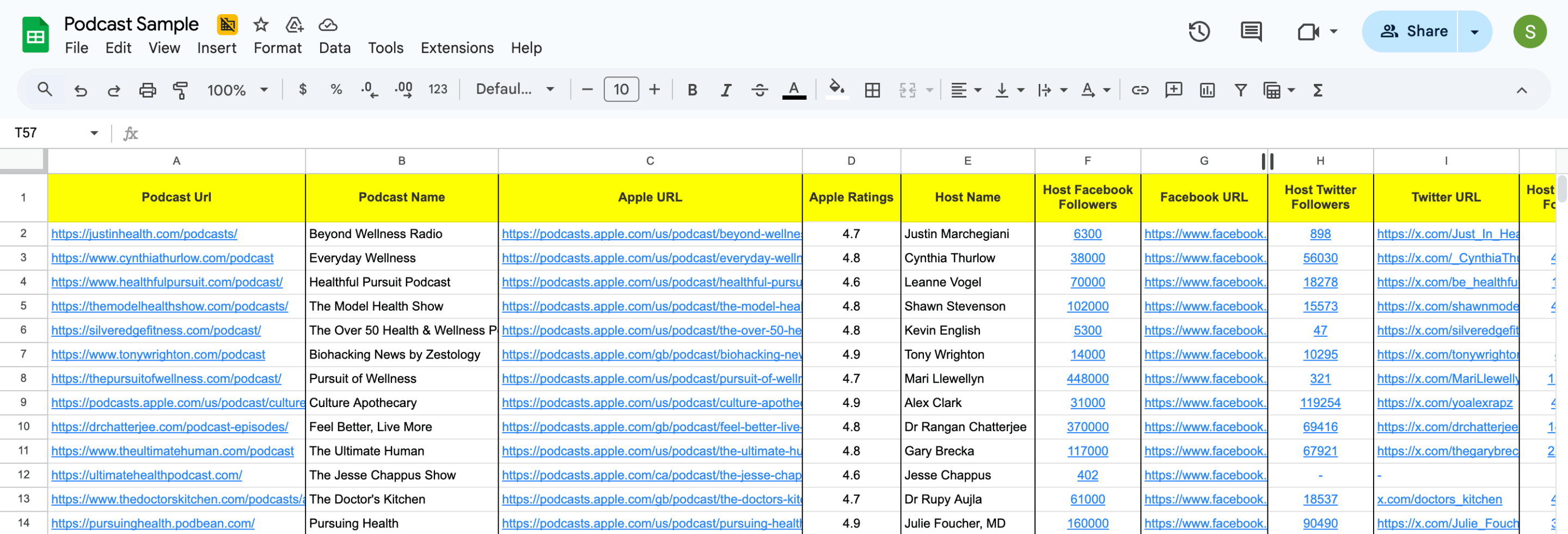Open the Format menu
1568x534 pixels.
click(278, 48)
